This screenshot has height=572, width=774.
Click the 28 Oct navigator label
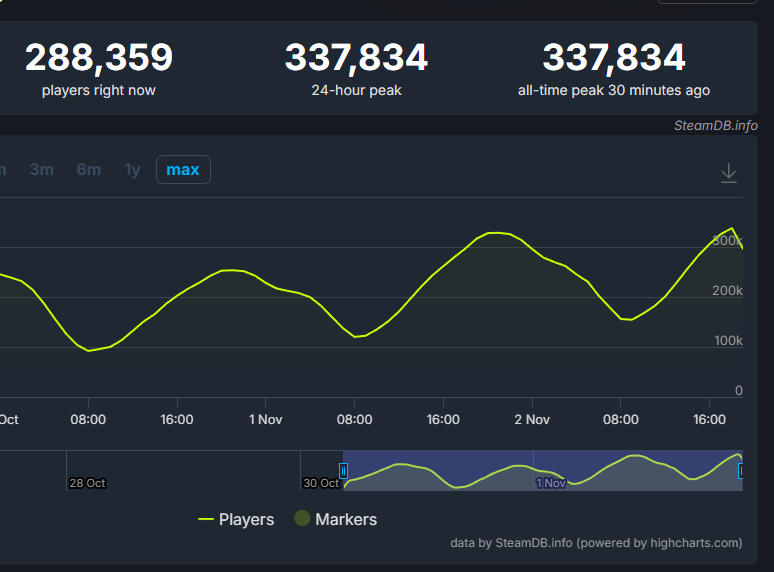pos(87,483)
